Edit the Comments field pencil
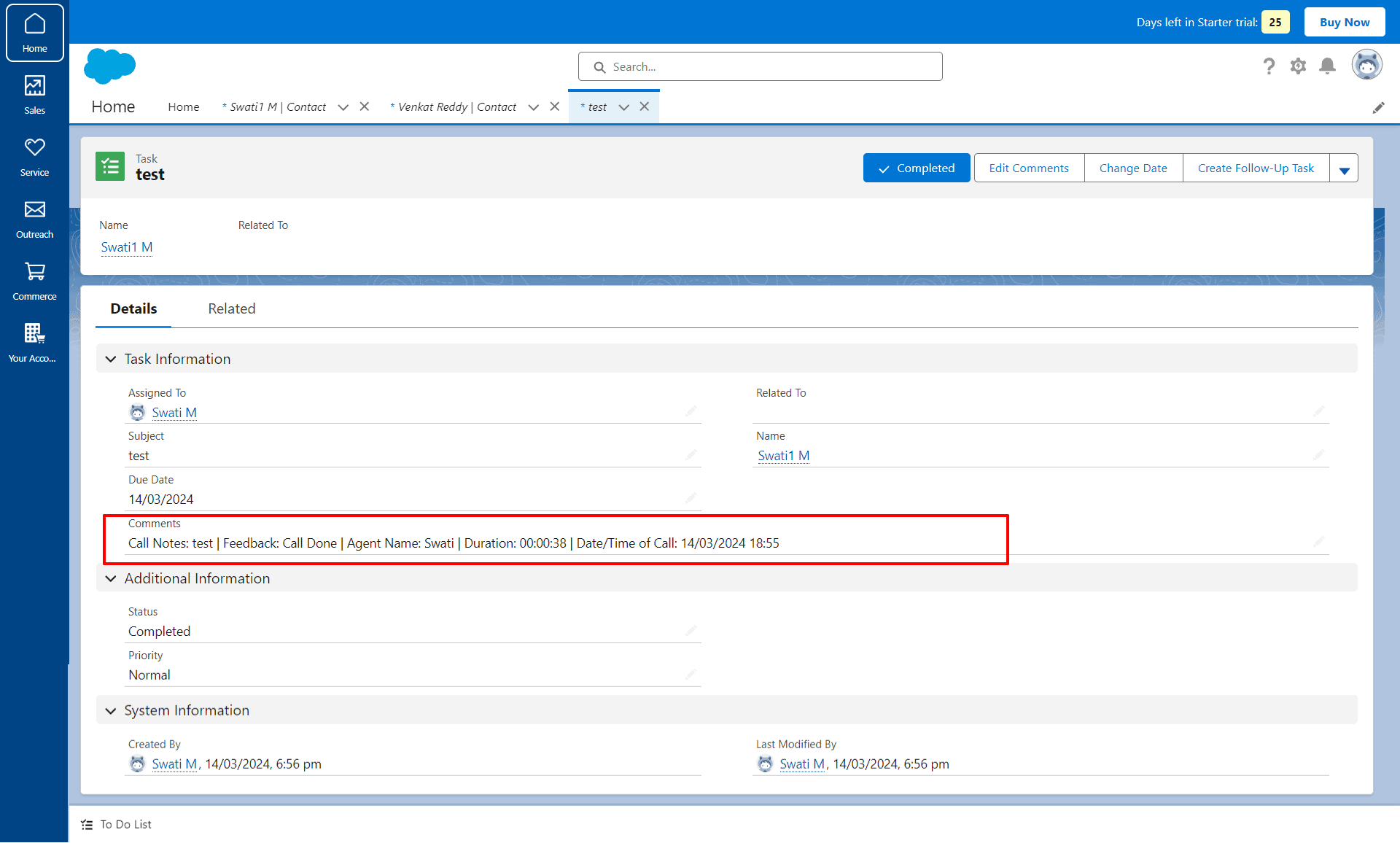Viewport: 1400px width, 843px height. point(1318,542)
